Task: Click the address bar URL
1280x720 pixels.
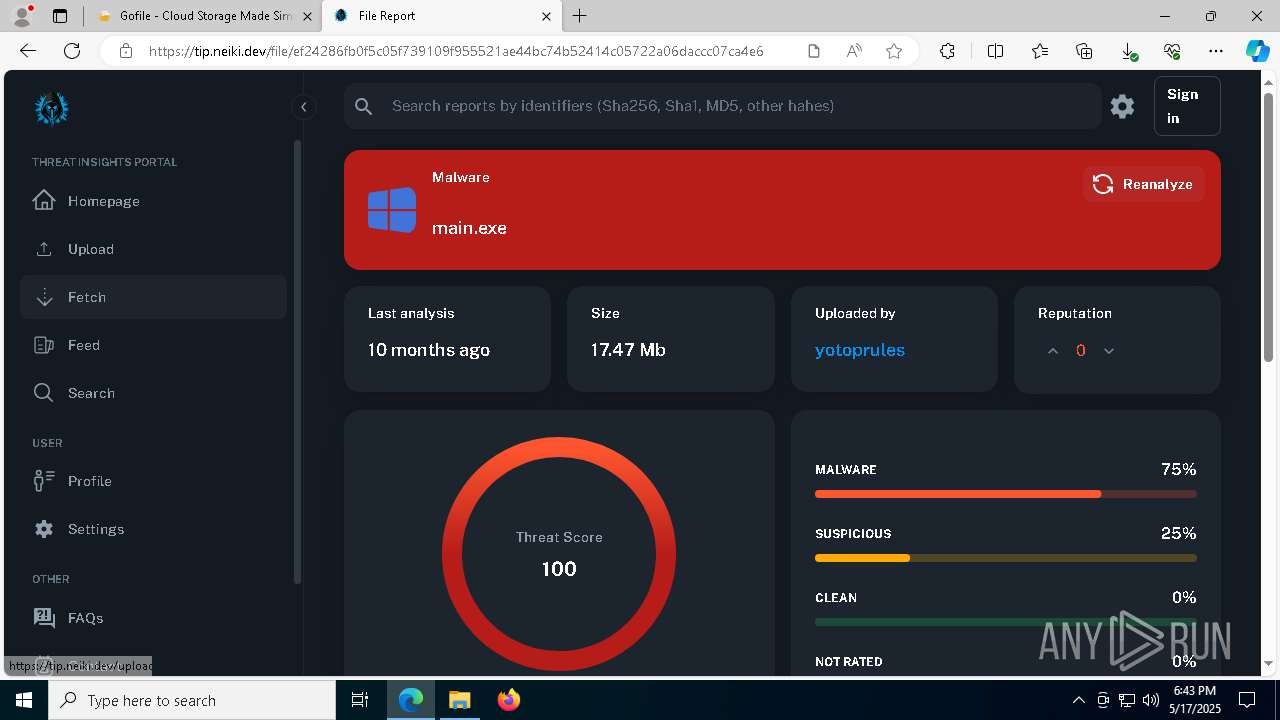Action: coord(456,51)
